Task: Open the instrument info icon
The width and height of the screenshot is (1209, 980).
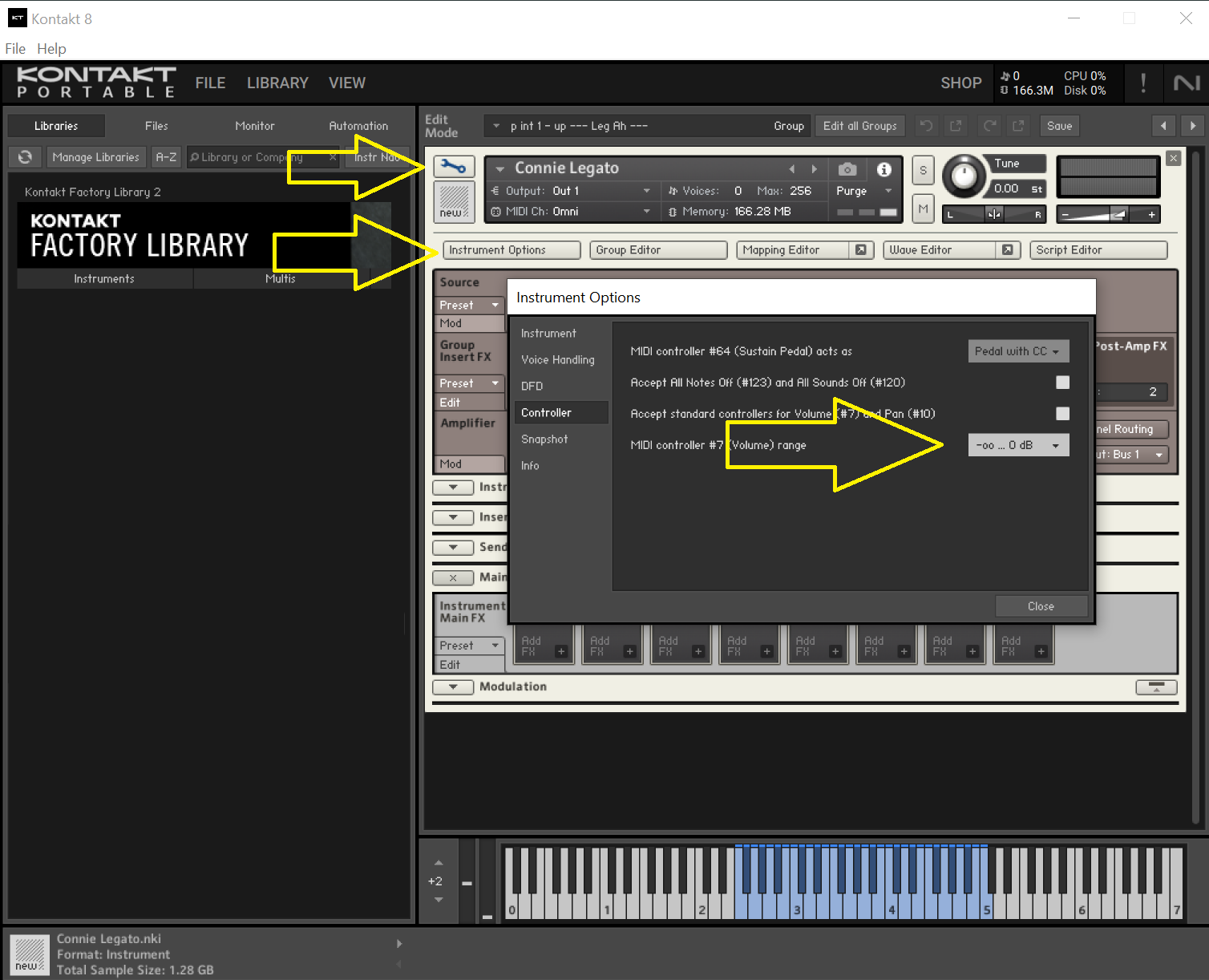Action: point(883,169)
